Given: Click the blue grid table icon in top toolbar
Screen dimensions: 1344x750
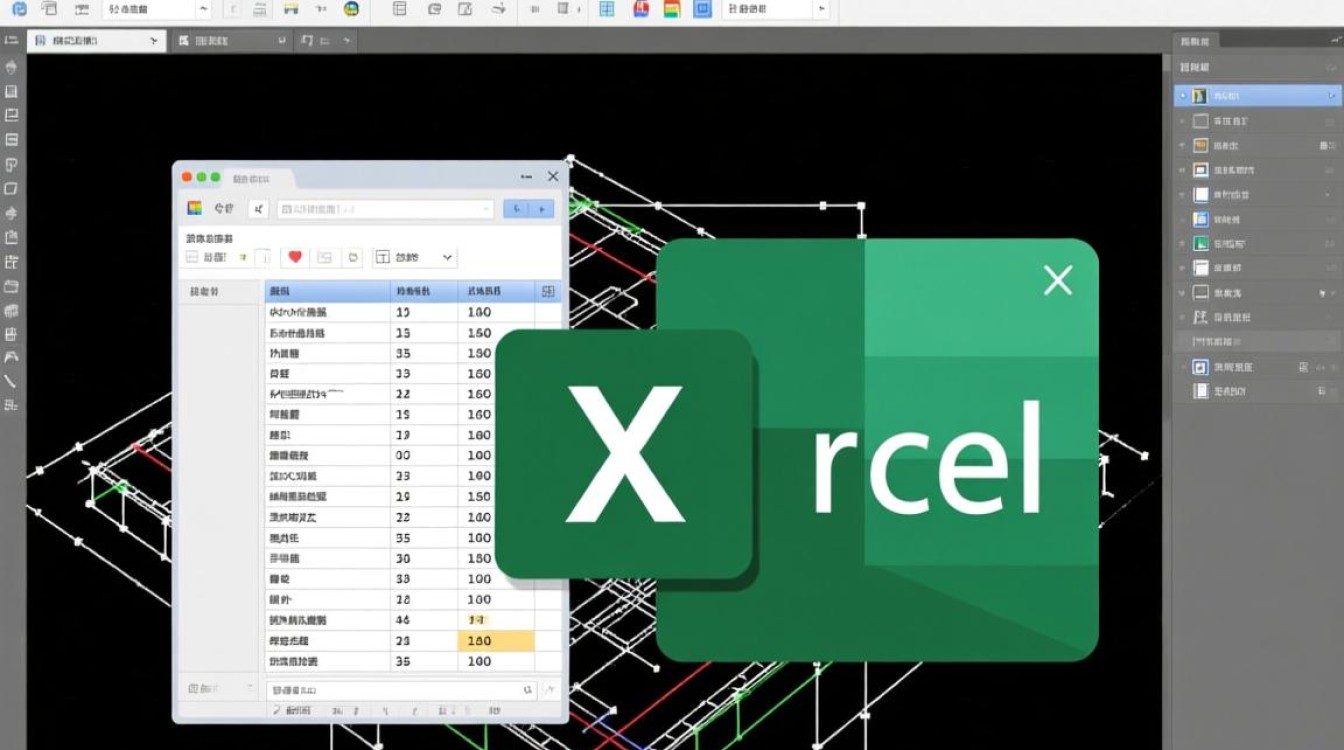Looking at the screenshot, I should pos(606,9).
